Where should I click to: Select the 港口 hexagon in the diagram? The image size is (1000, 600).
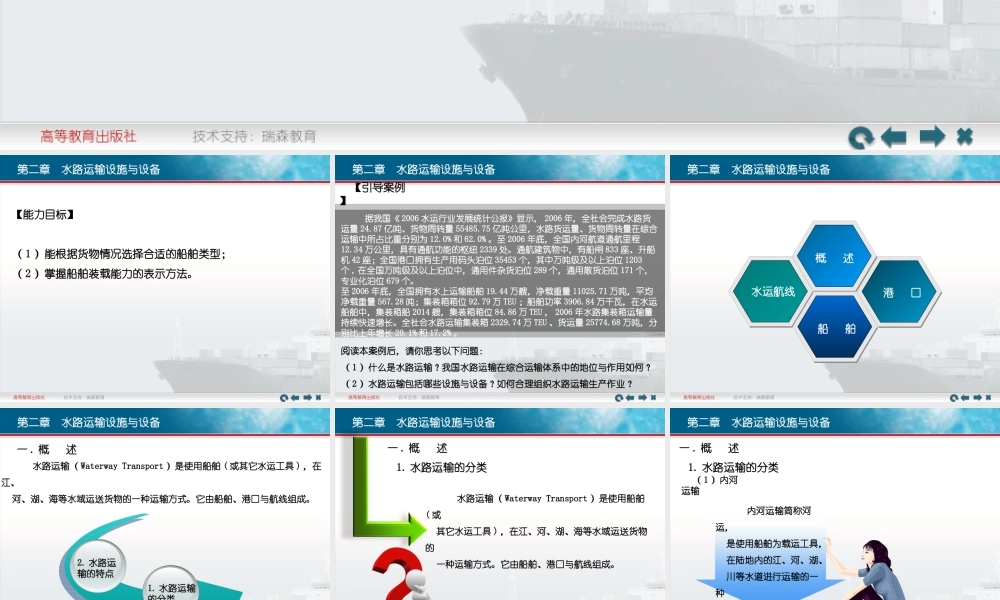[898, 293]
